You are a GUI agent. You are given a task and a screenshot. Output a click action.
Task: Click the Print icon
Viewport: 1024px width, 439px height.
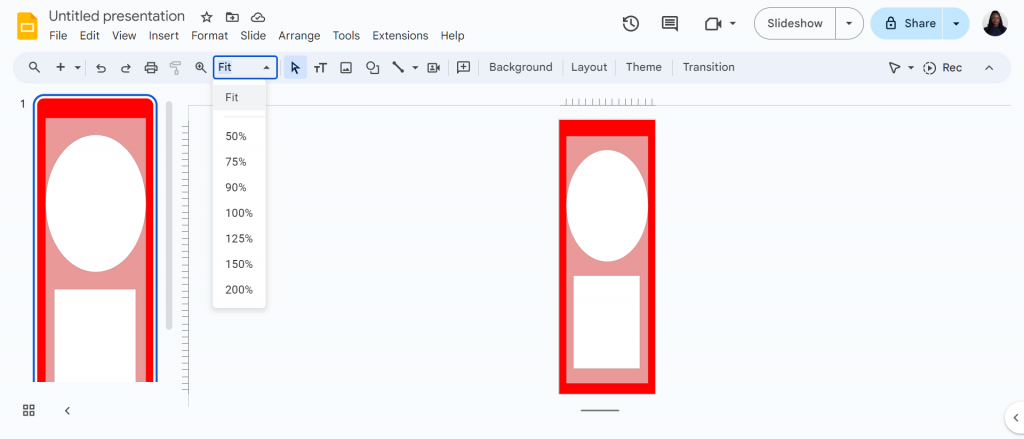(x=151, y=67)
